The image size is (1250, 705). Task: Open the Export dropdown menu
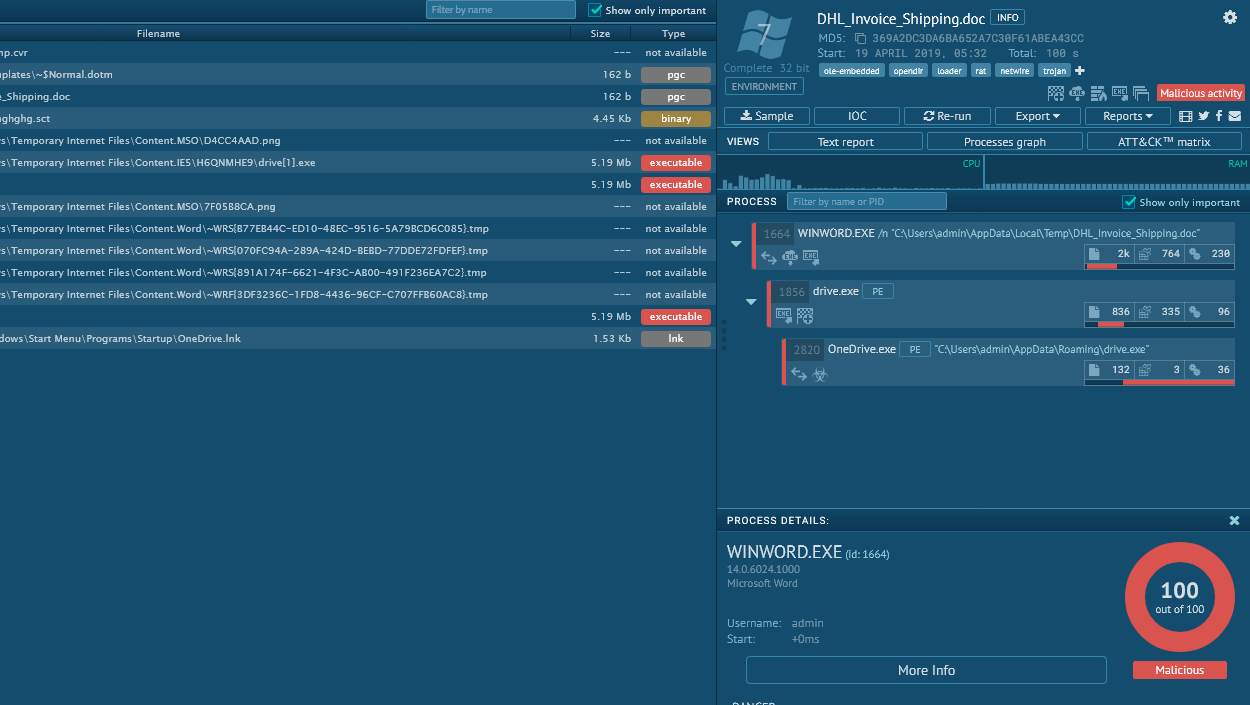1037,116
